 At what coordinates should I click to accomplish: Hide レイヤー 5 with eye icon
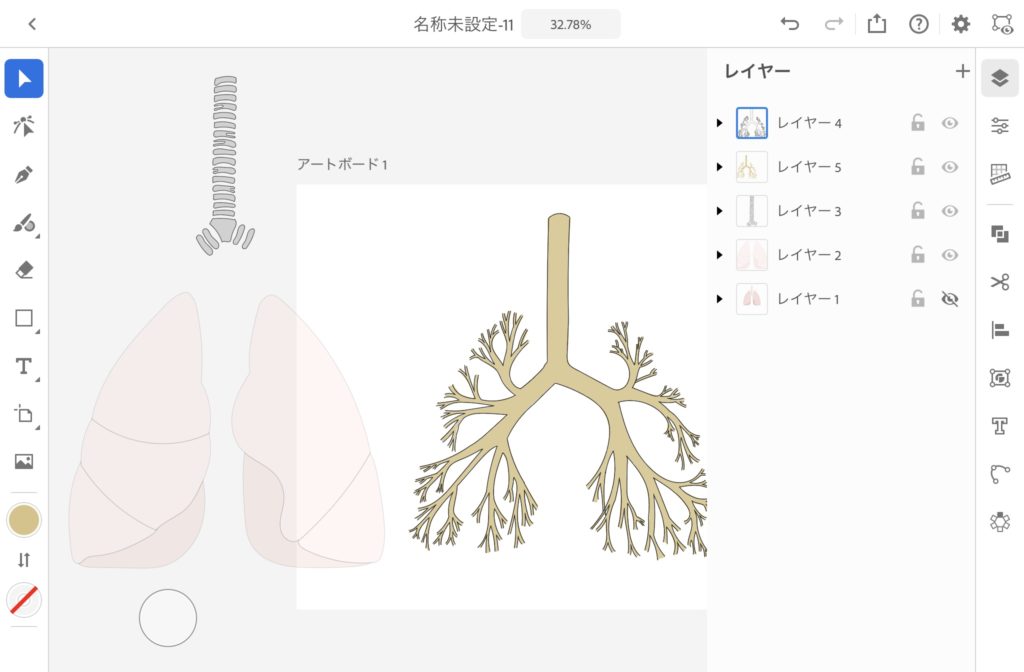coord(950,167)
